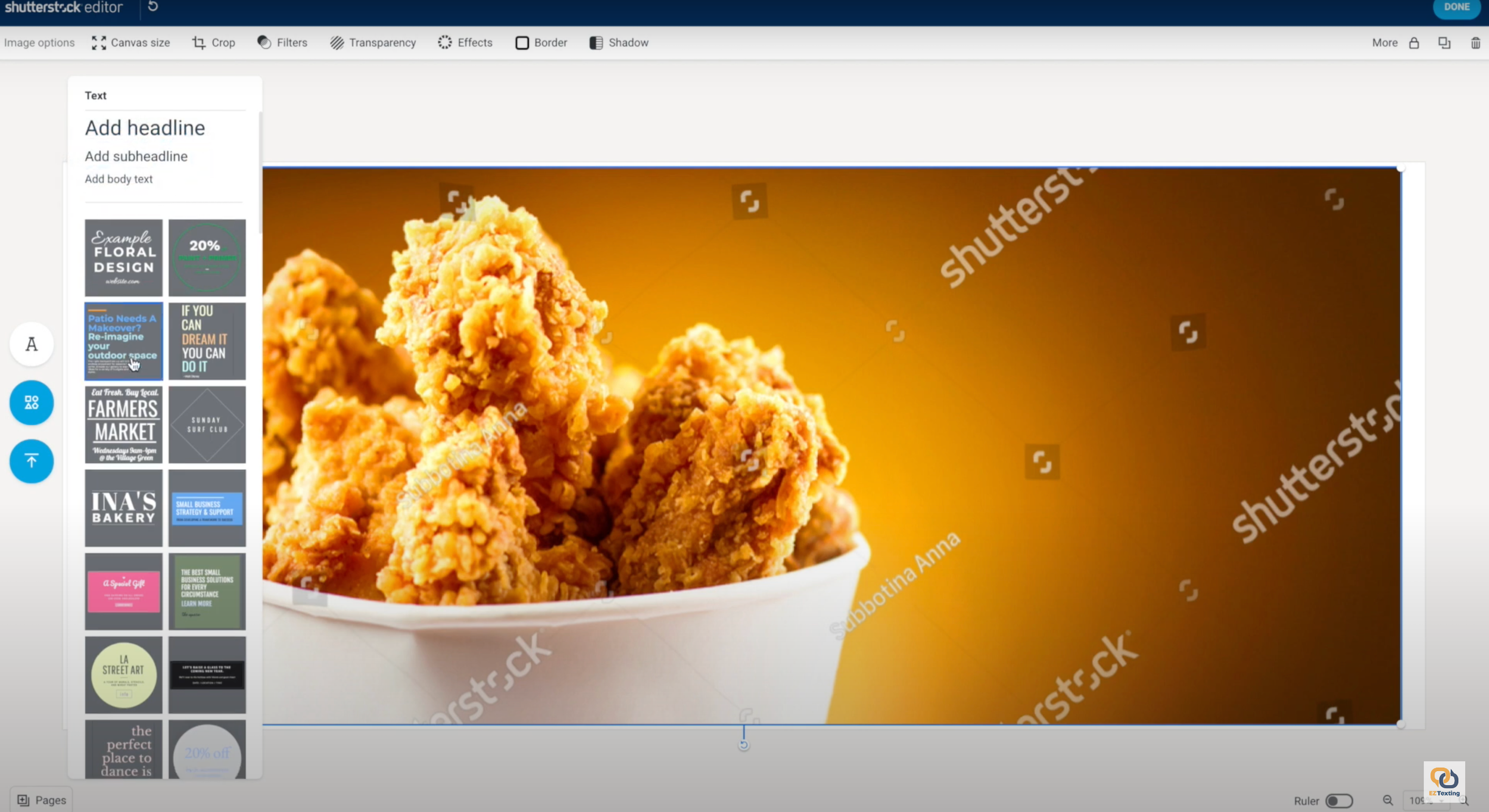Click the people/elements icon in sidebar

click(x=31, y=402)
